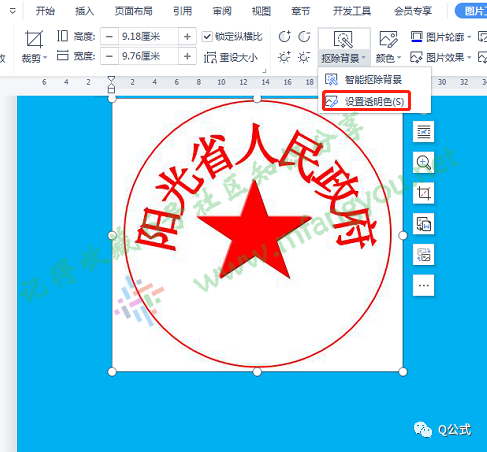Toggle the 锁定纵横比 lock aspect ratio checkbox
This screenshot has height=452, width=487.
[207, 36]
